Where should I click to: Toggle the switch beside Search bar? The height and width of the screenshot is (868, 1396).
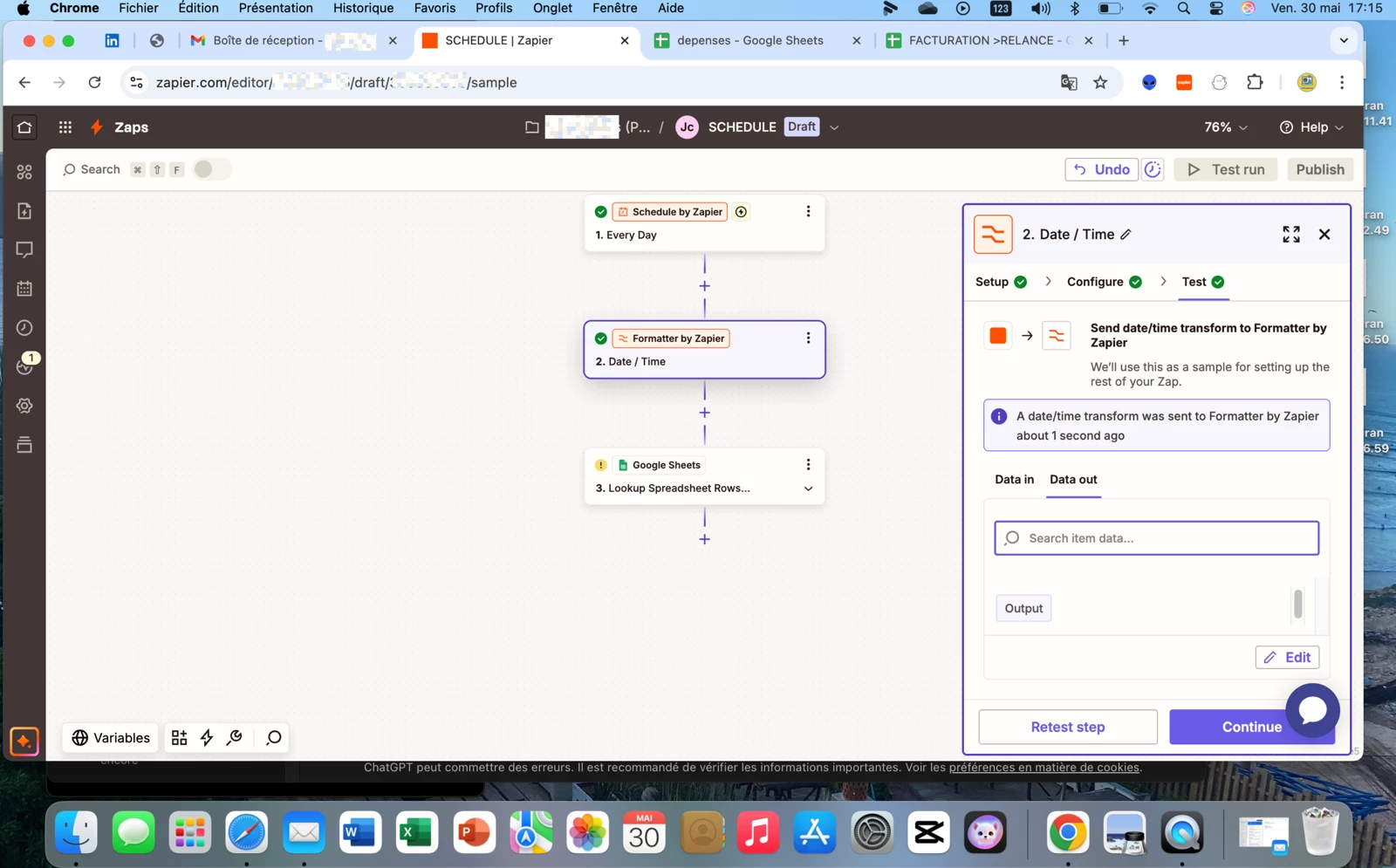tap(212, 169)
